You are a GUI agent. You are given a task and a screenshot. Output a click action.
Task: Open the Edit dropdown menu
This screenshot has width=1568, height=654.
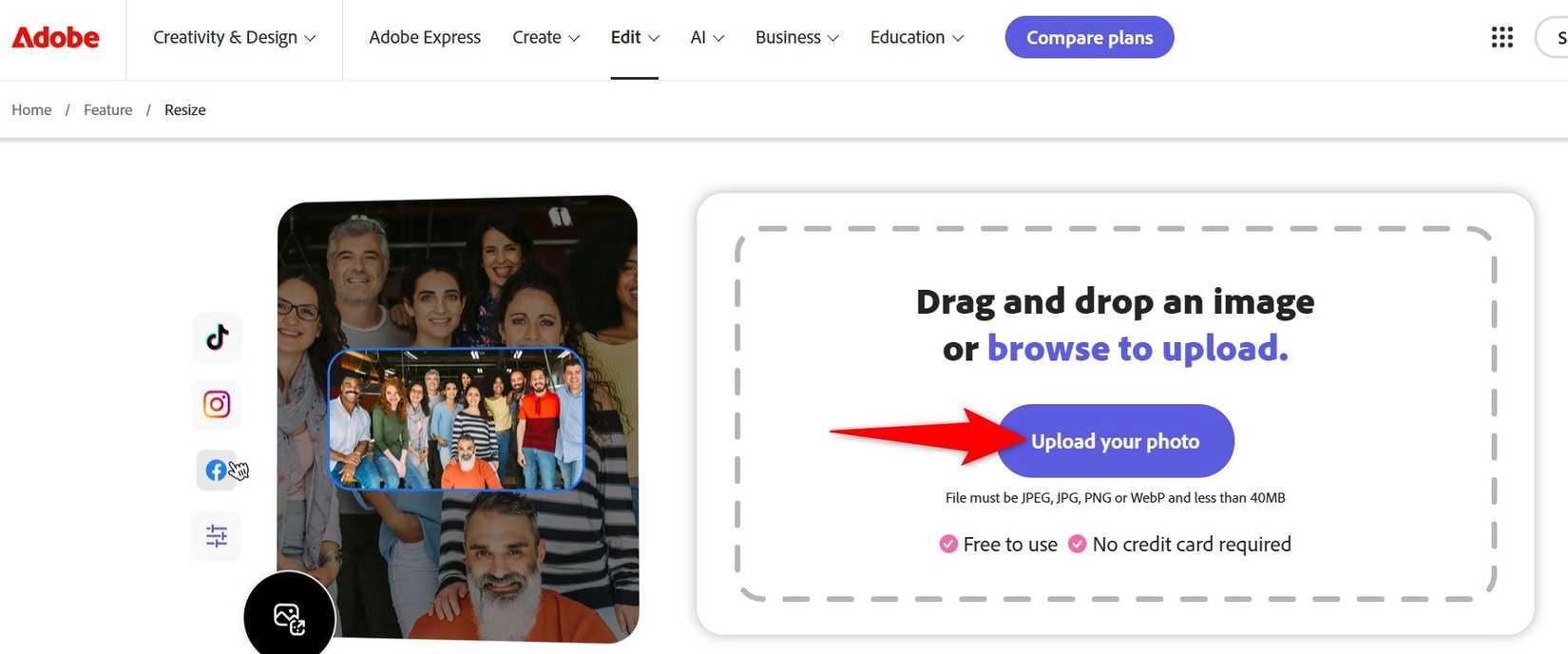635,37
